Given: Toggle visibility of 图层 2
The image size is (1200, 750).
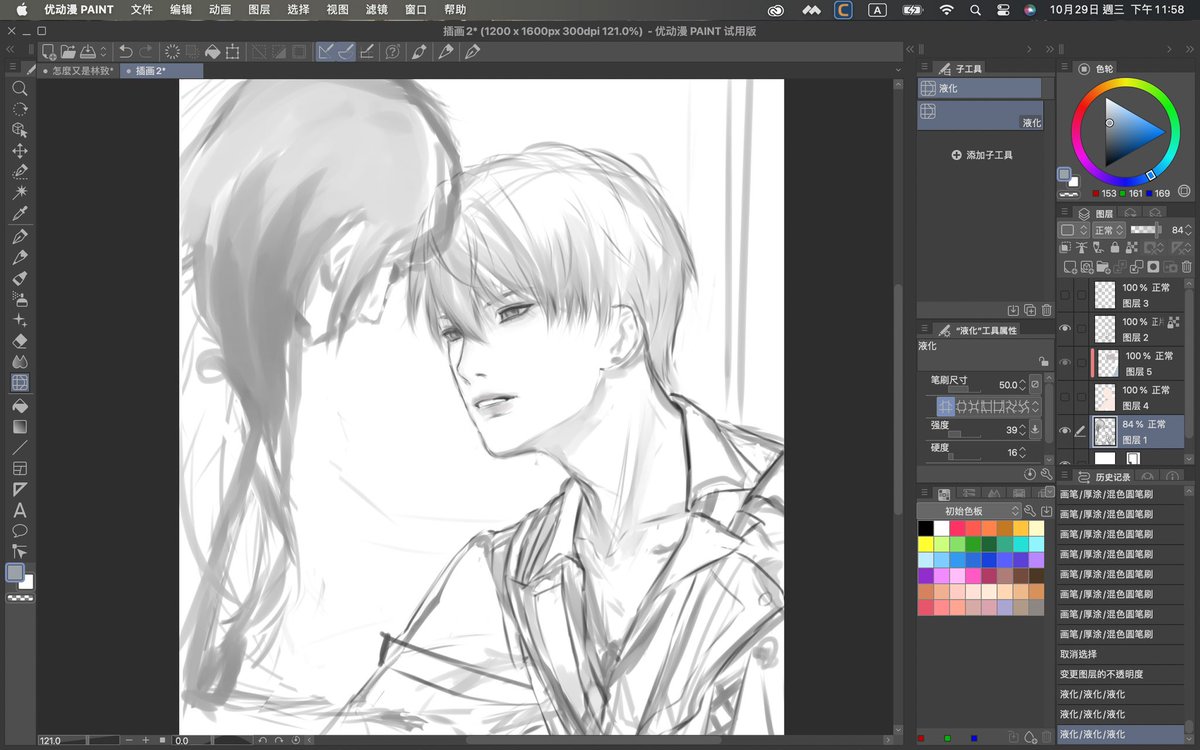Looking at the screenshot, I should tap(1065, 329).
